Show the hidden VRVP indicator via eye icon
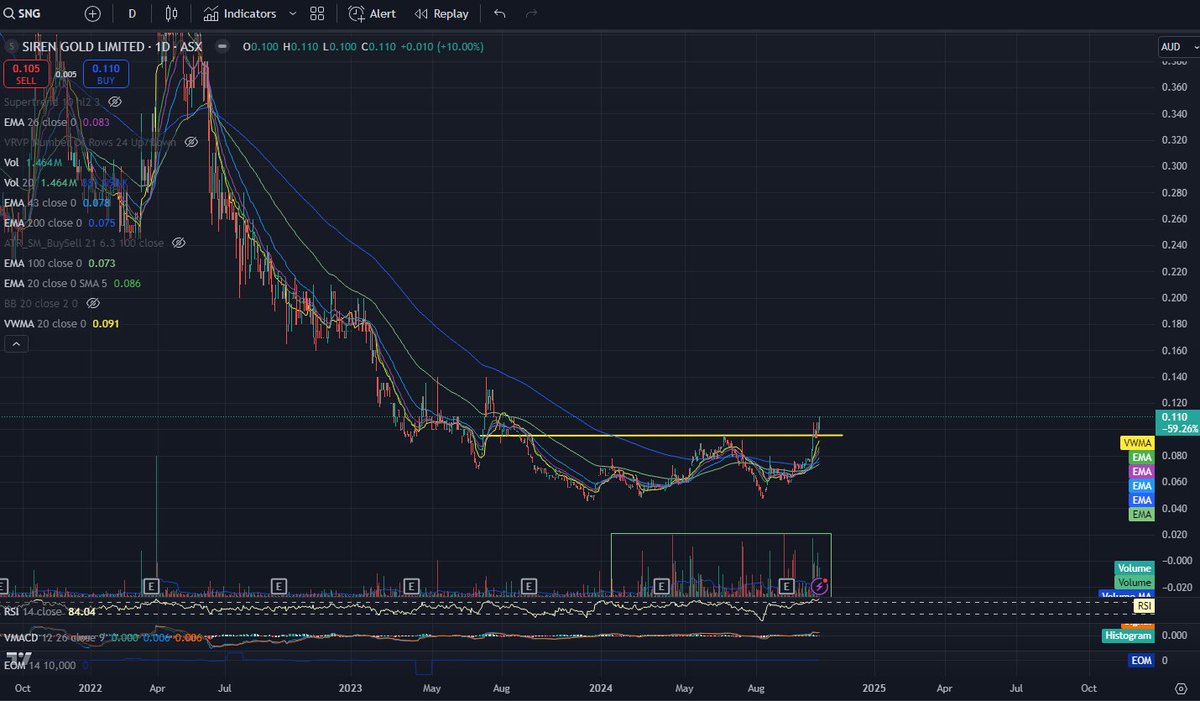Image resolution: width=1200 pixels, height=701 pixels. click(x=191, y=142)
